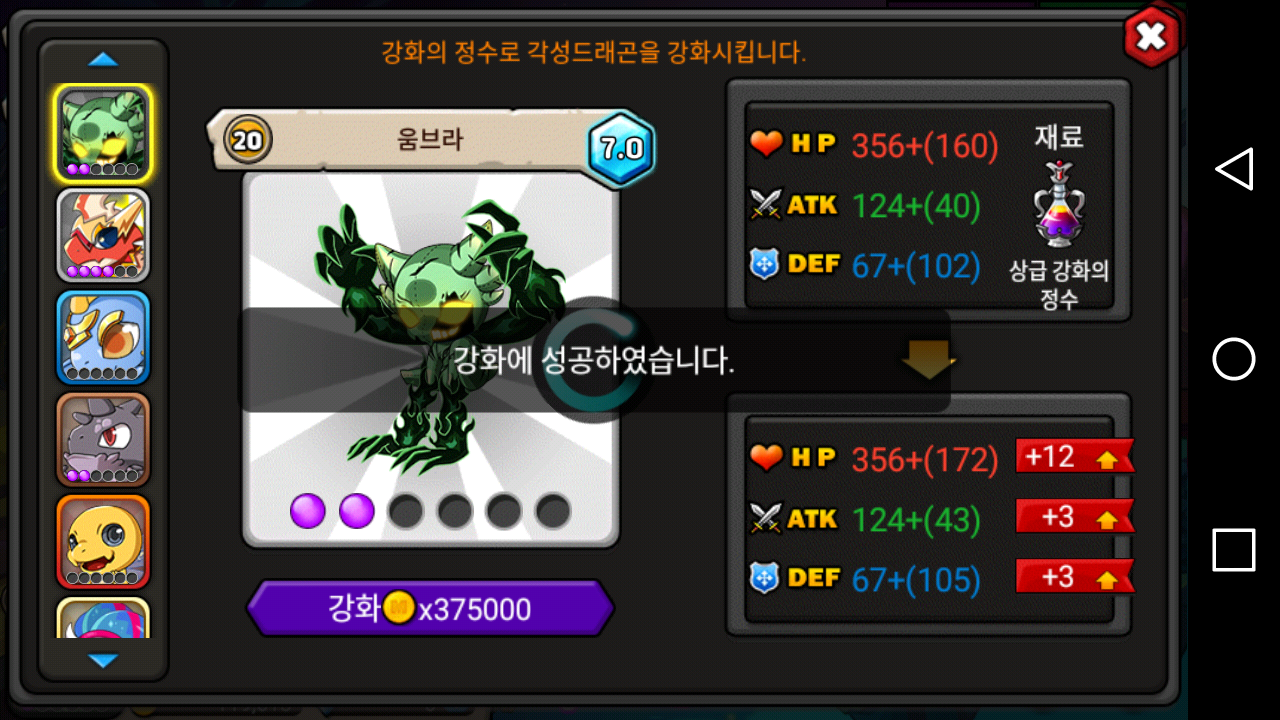Viewport: 1280px width, 720px height.
Task: Tap the 7.0 hexagon grade badge
Action: click(620, 149)
